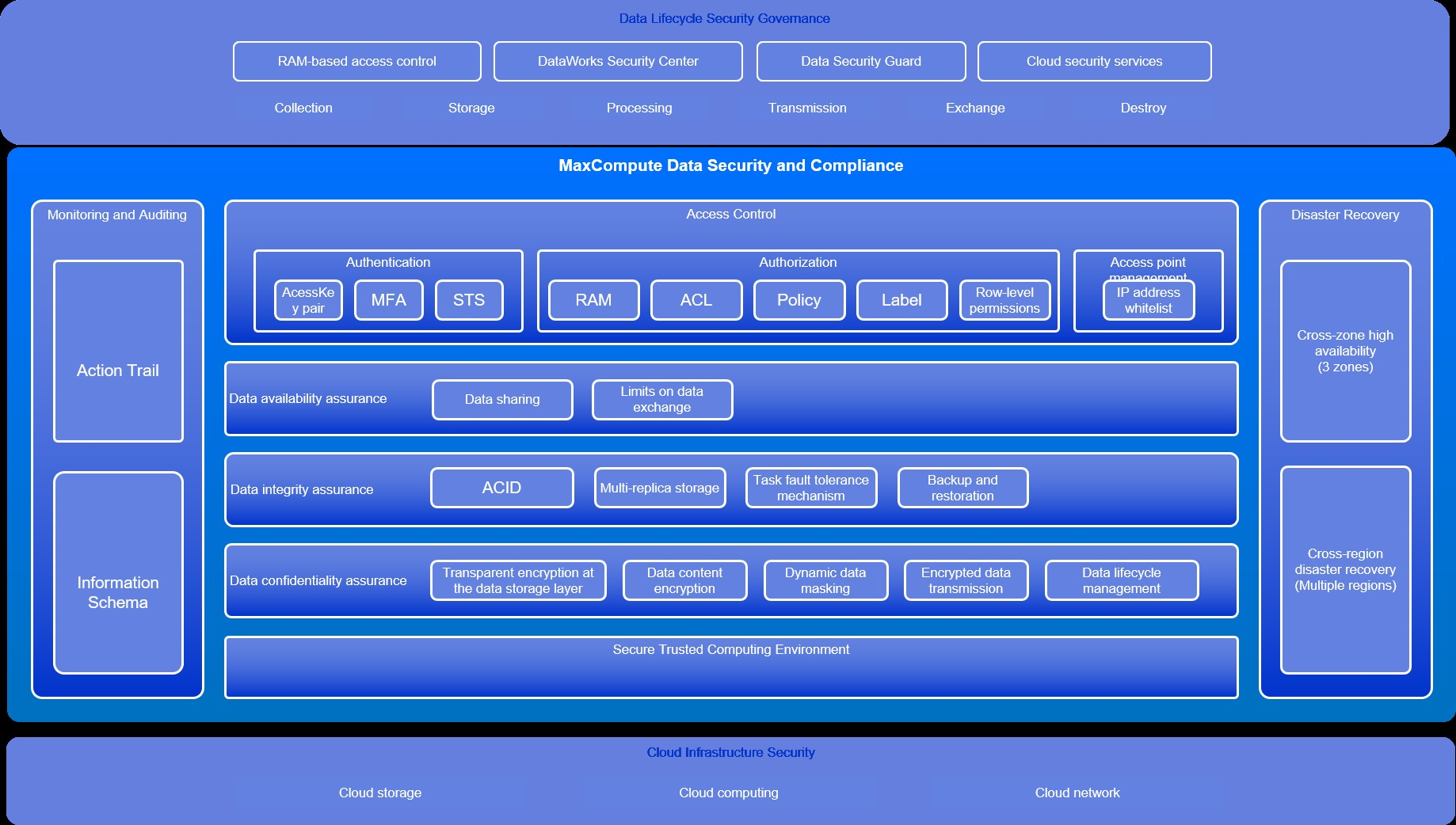Screen dimensions: 1456x825
Task: Click Transparent encryption at the data storage layer
Action: point(518,580)
